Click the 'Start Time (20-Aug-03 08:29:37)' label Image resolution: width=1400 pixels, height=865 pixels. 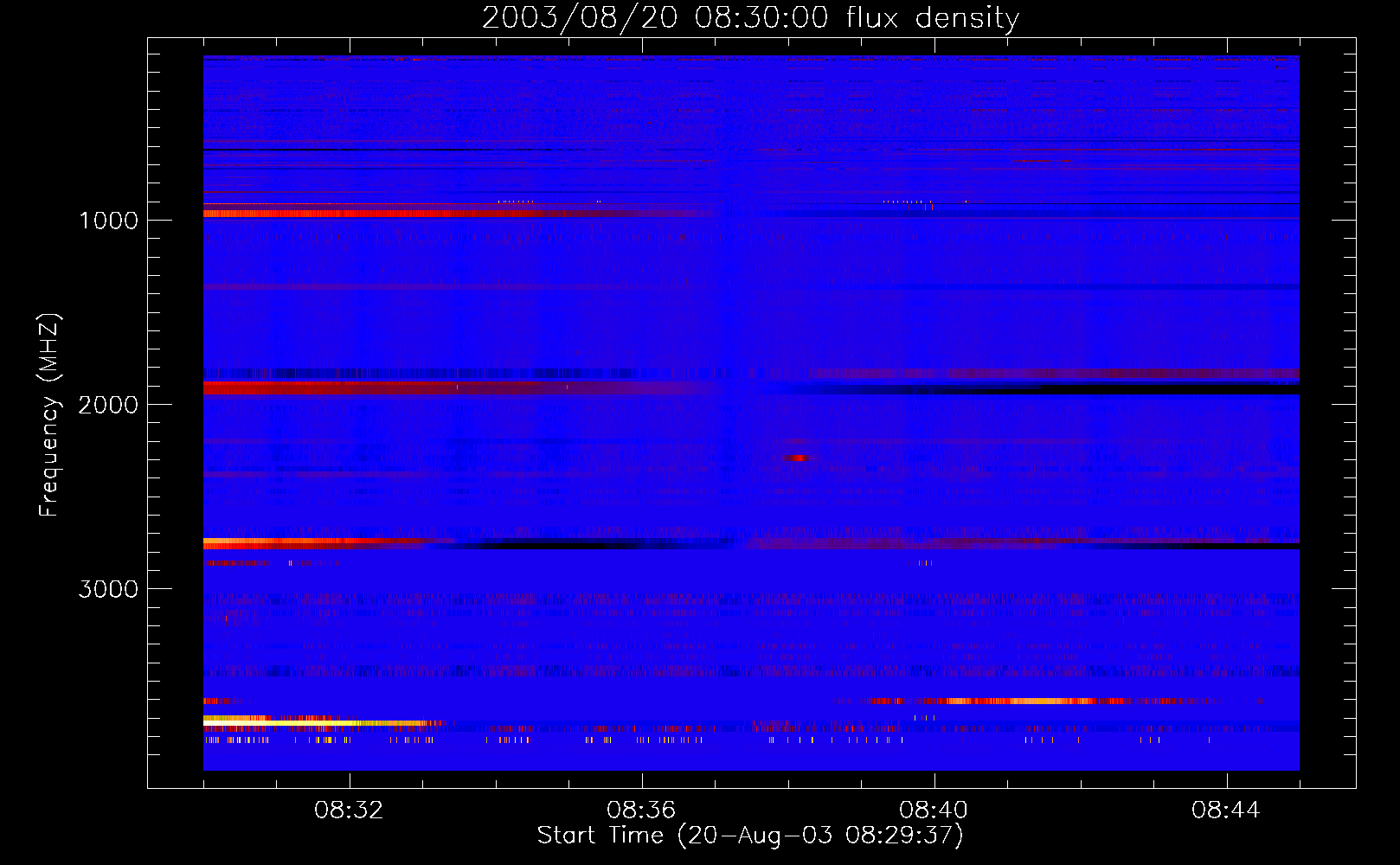pos(750,836)
